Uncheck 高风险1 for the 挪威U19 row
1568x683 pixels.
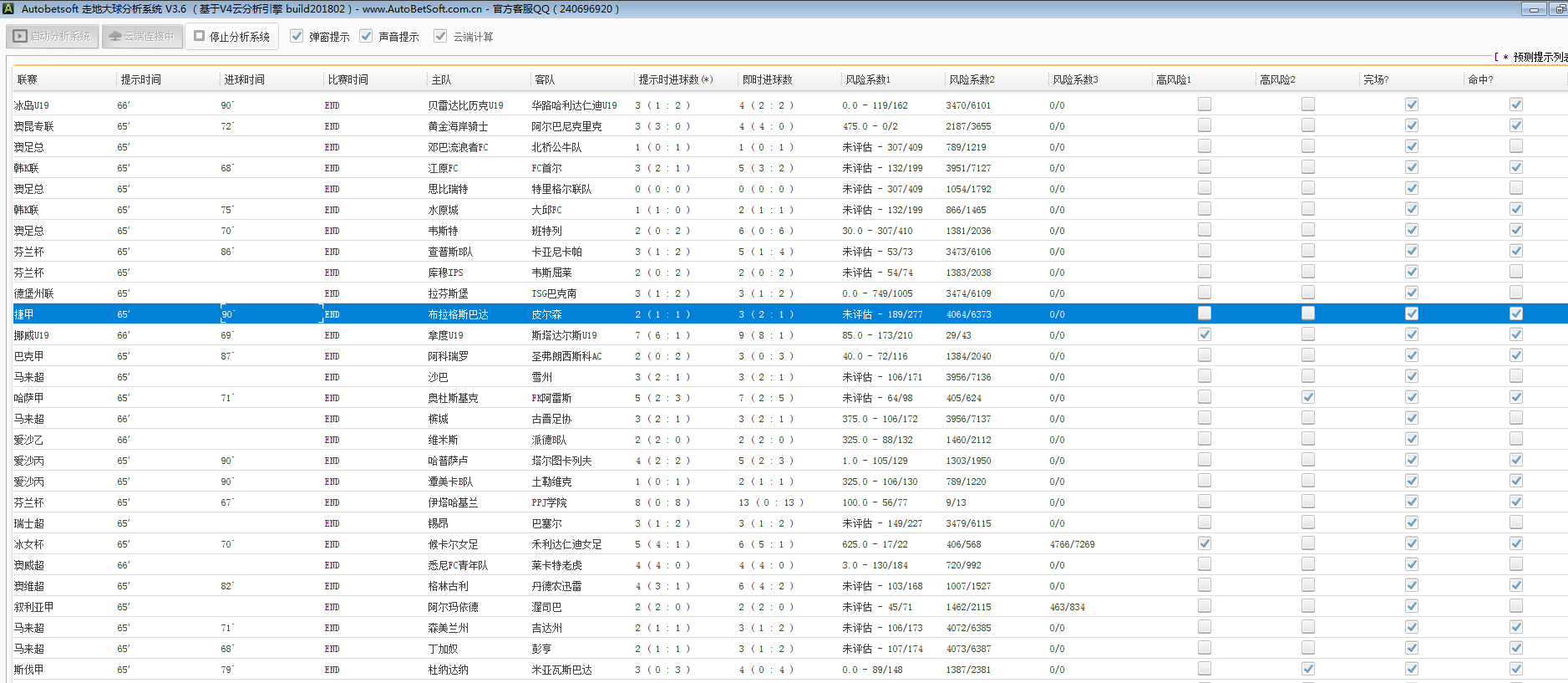1204,334
